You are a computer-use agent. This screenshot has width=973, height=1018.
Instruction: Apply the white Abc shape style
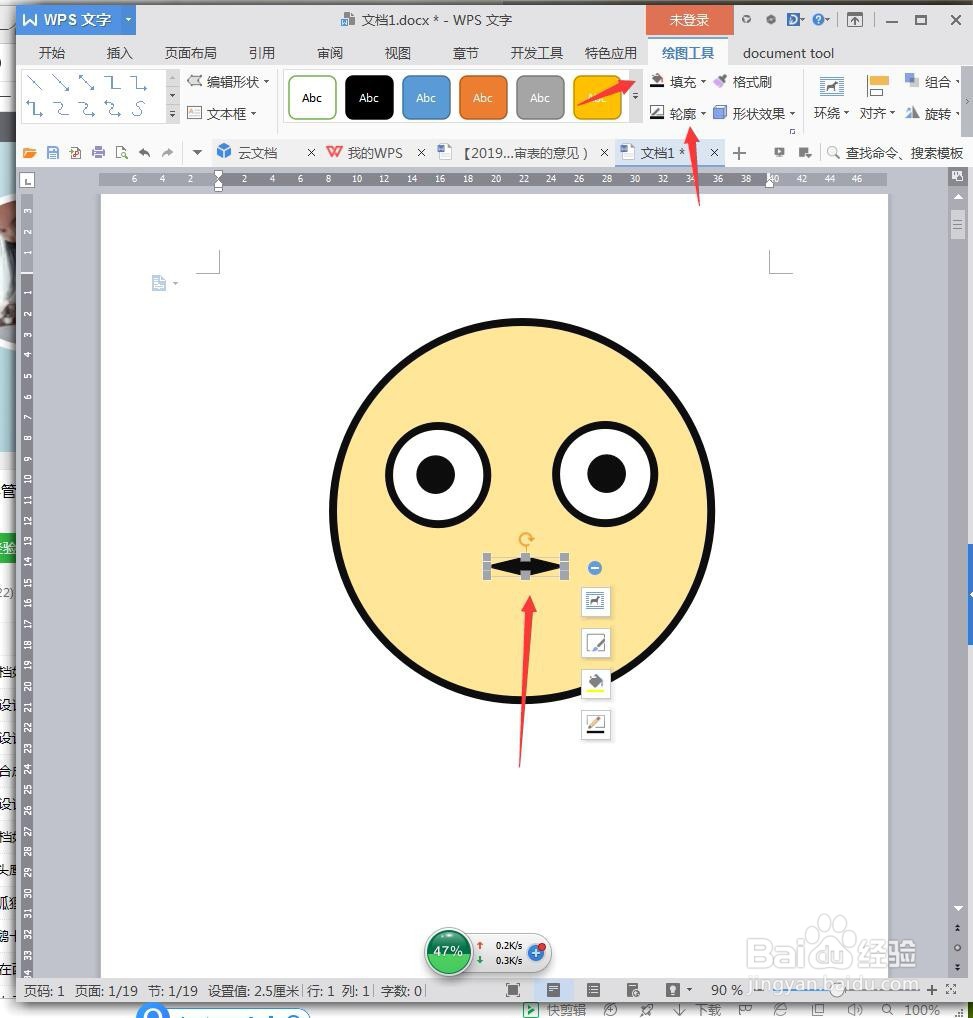tap(312, 98)
